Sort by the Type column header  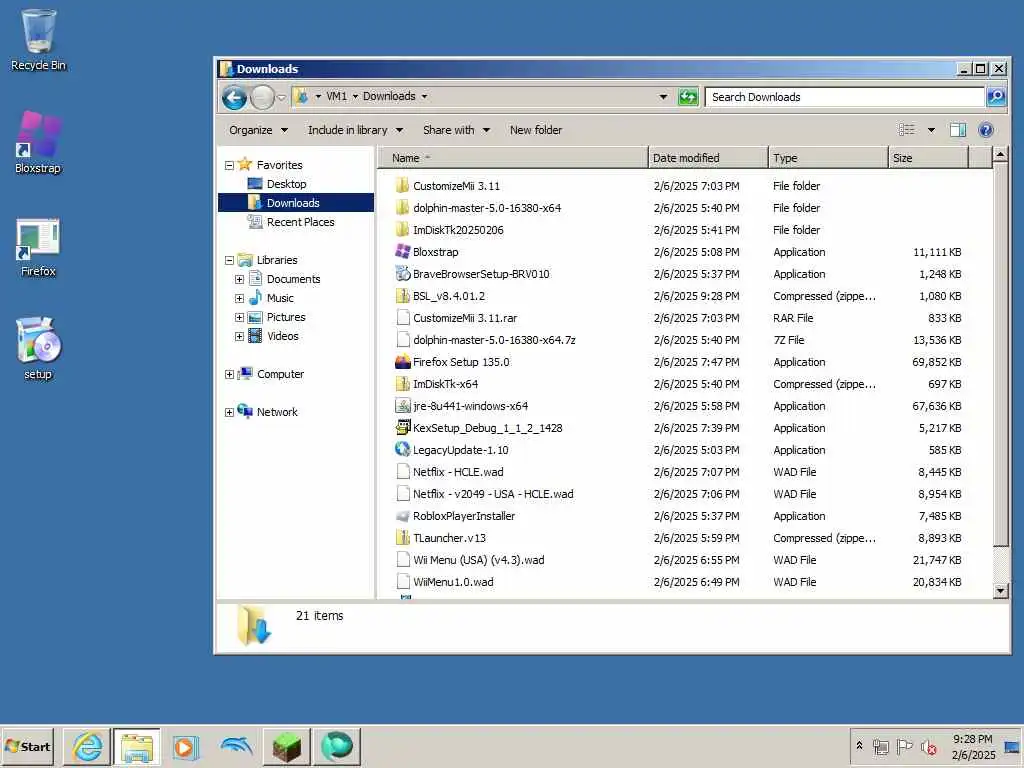828,158
